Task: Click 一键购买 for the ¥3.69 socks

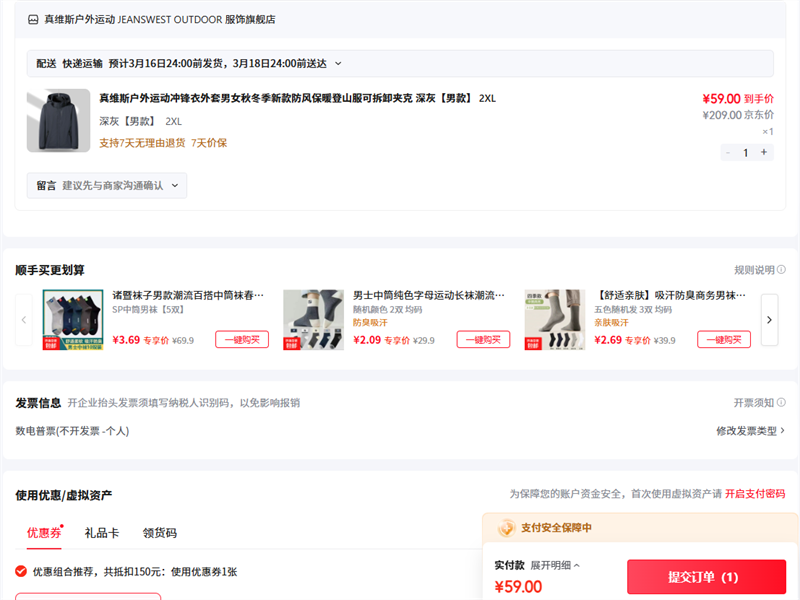Action: tap(242, 340)
